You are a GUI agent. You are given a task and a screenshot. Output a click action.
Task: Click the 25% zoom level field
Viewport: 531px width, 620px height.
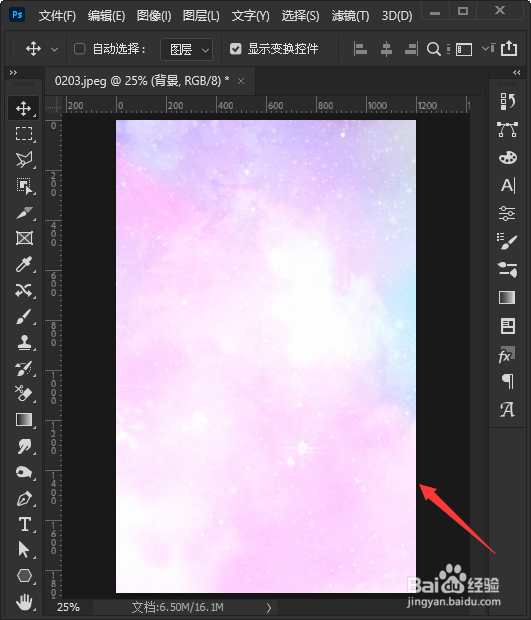pos(68,607)
